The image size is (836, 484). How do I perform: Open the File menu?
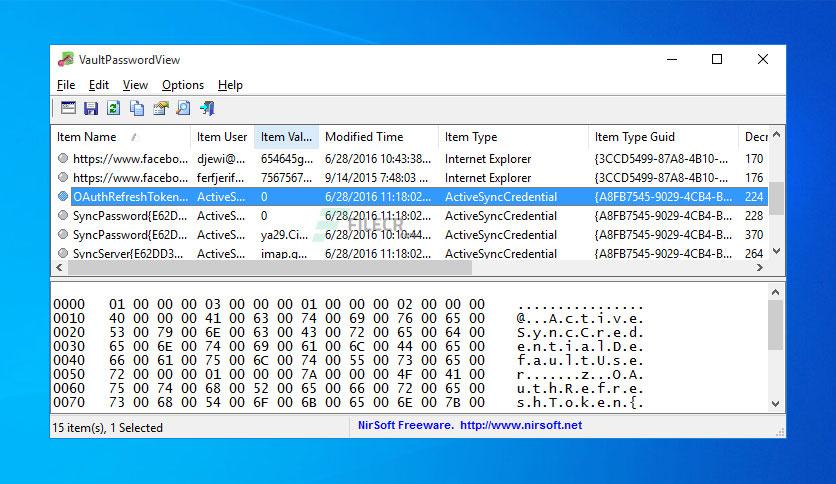pyautogui.click(x=66, y=85)
